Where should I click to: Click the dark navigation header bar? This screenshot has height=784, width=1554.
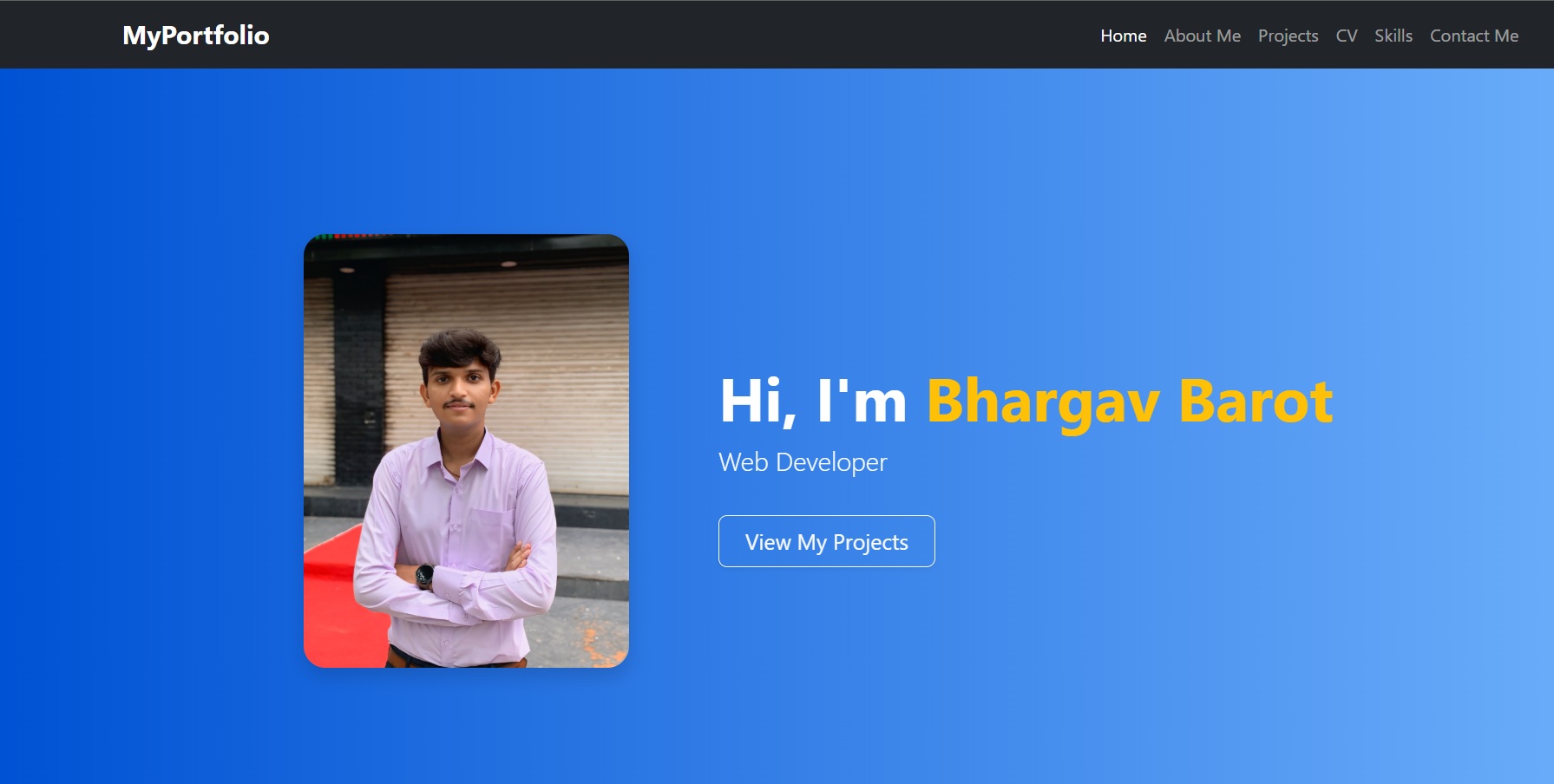694,34
